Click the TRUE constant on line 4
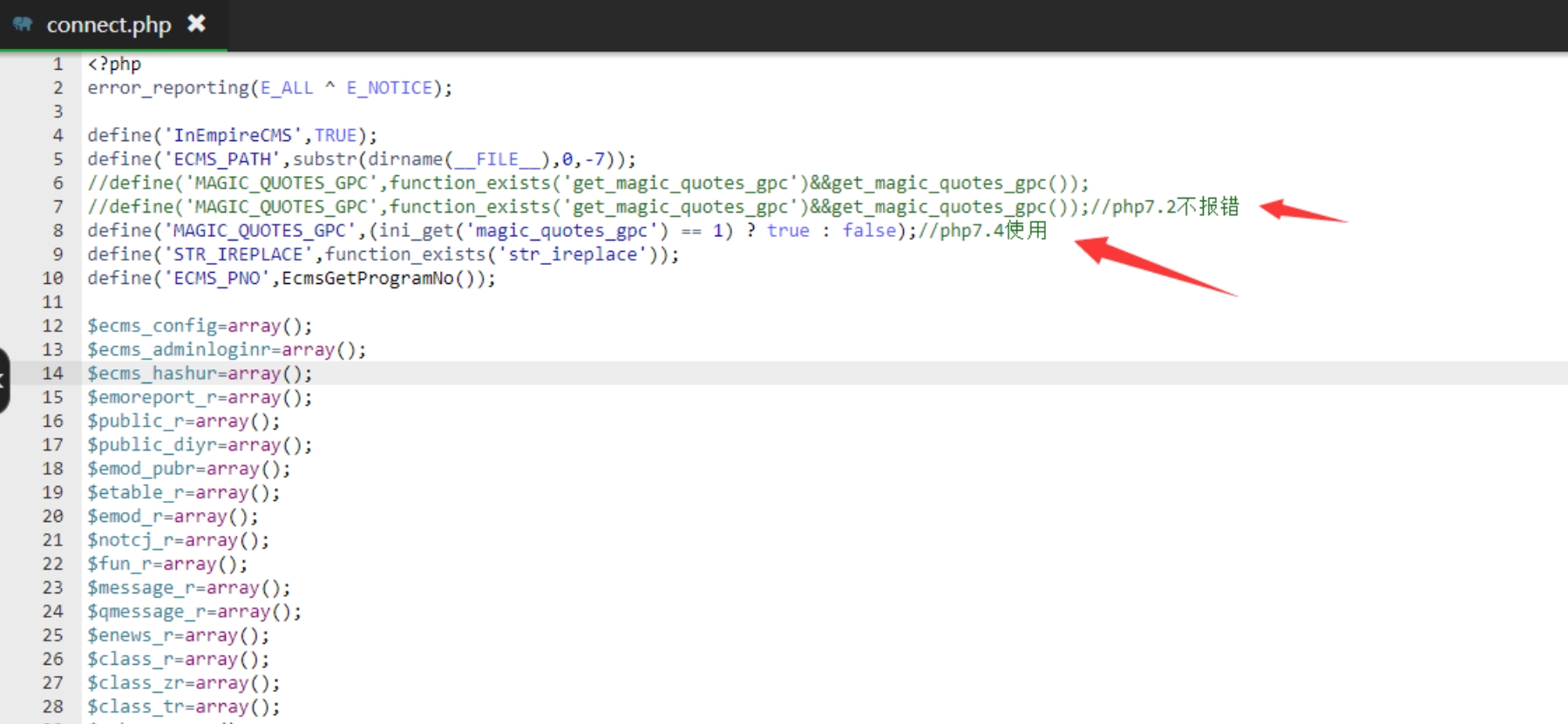The width and height of the screenshot is (1568, 724). [336, 135]
